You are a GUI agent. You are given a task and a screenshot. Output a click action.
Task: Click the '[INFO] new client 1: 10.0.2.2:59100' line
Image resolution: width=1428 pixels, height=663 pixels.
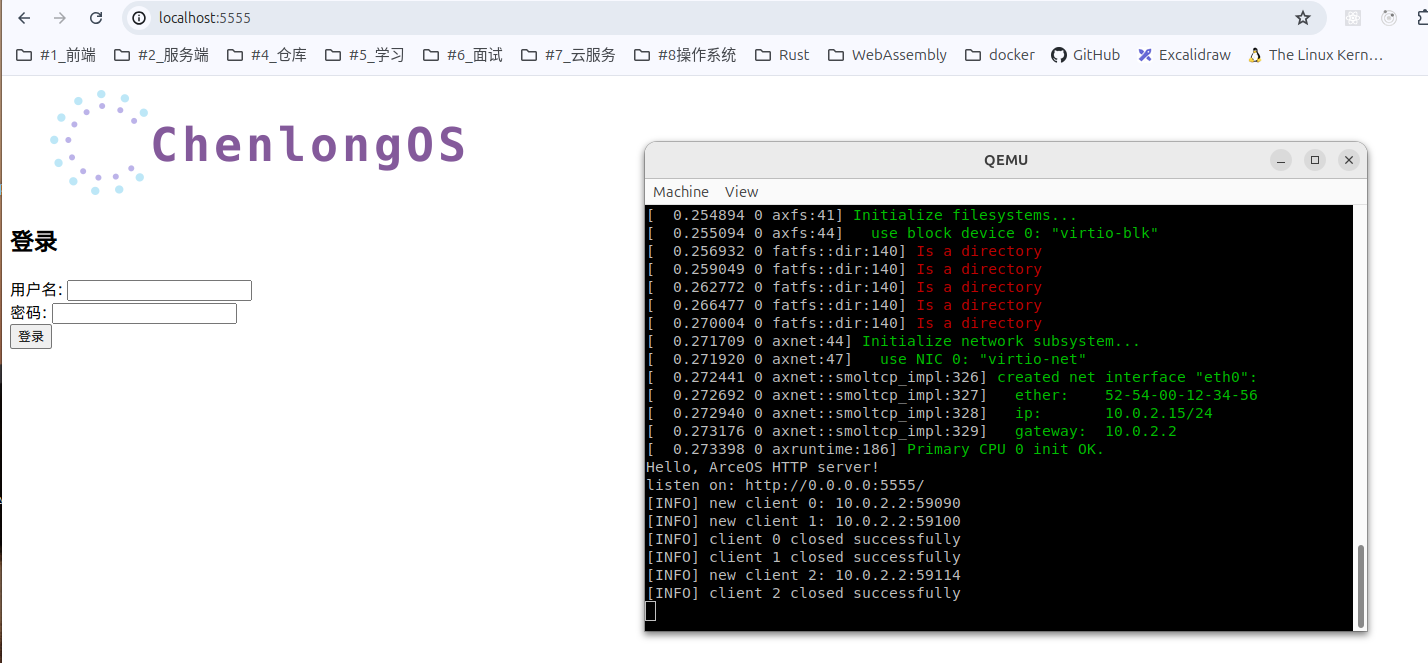pos(803,521)
